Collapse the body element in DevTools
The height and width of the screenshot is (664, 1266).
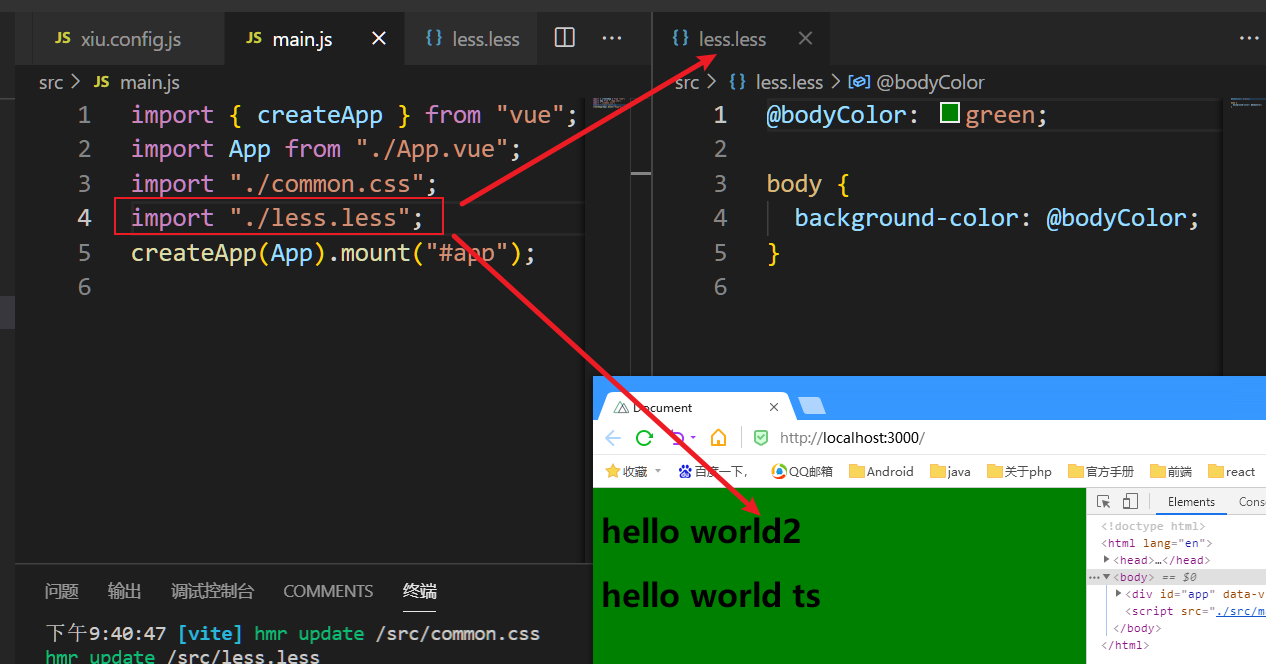coord(1107,577)
